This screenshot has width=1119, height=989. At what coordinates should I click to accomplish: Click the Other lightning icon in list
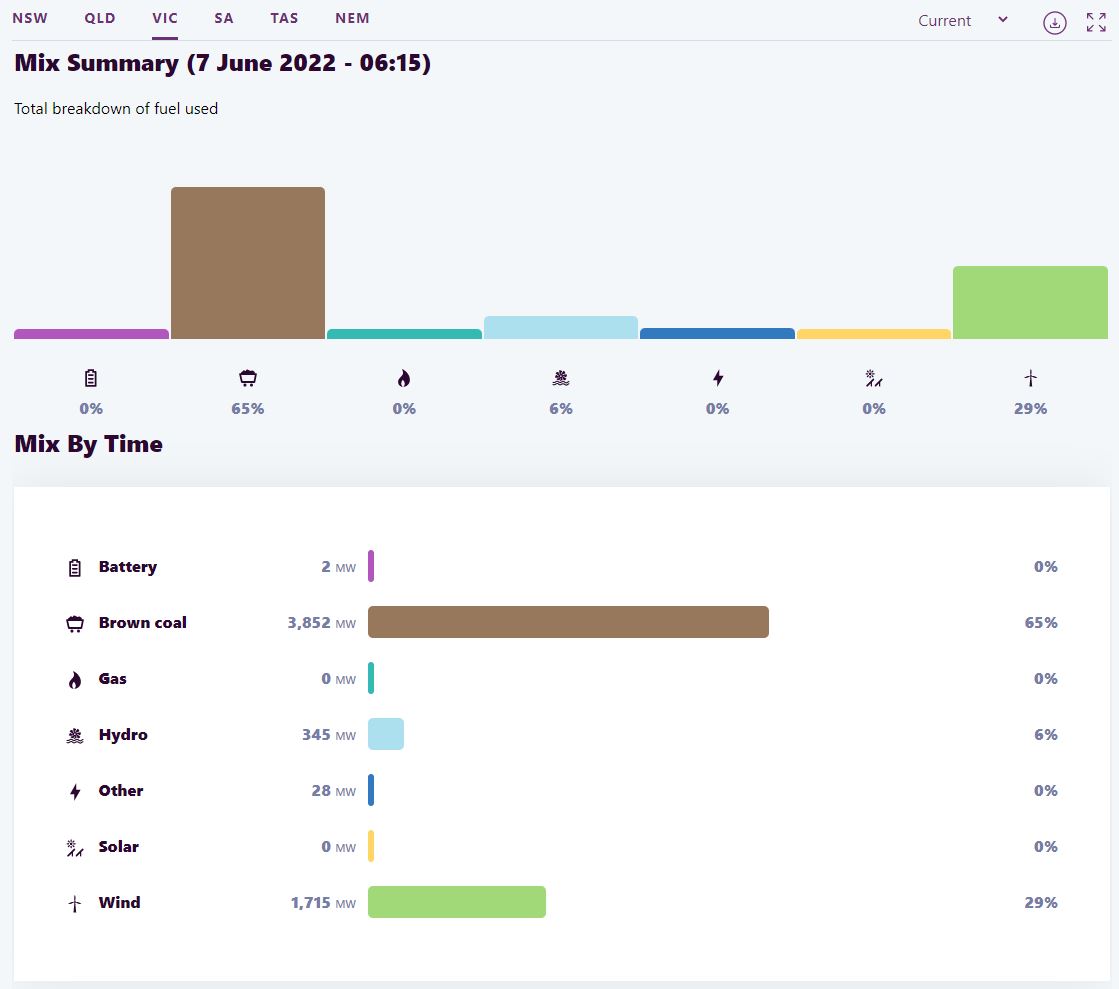pyautogui.click(x=75, y=791)
